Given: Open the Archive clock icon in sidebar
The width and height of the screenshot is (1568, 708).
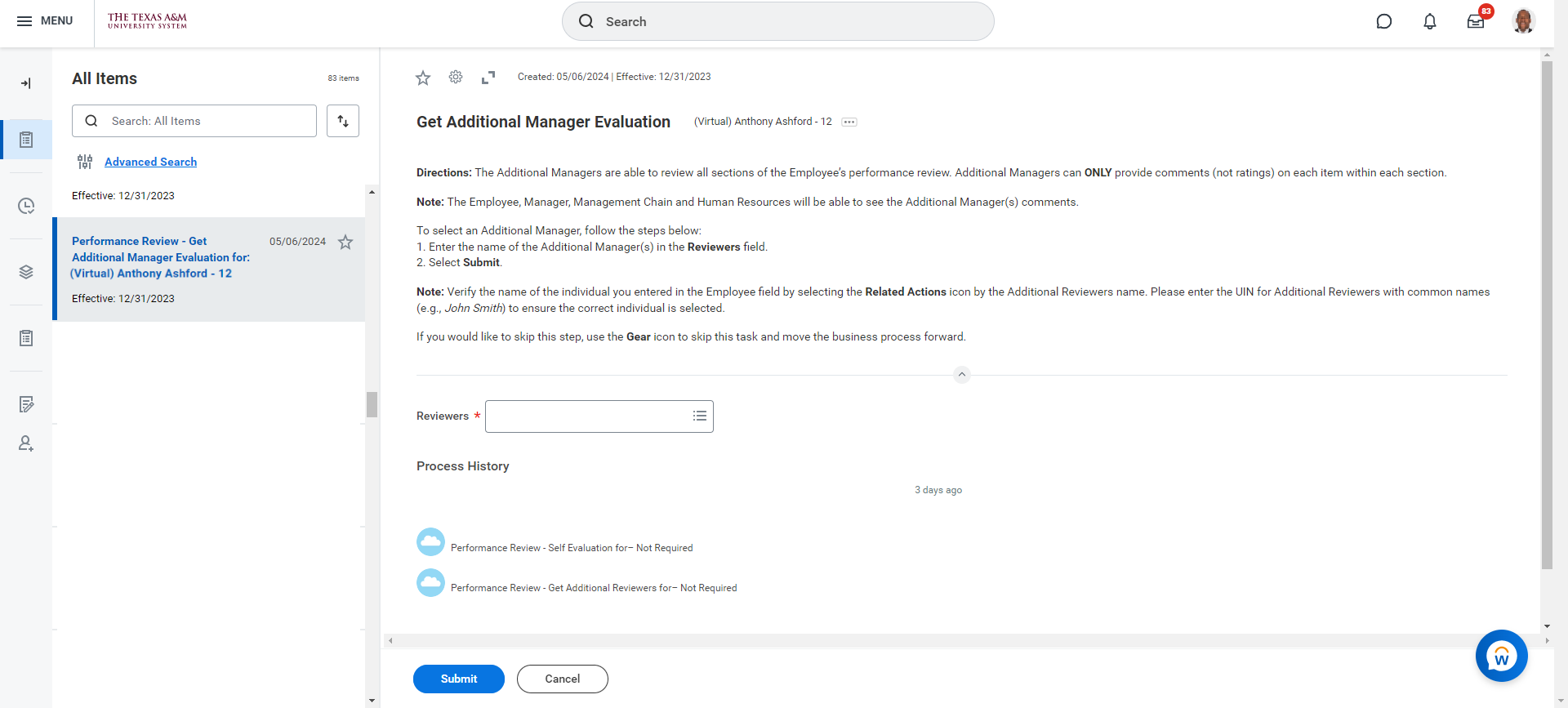Looking at the screenshot, I should tap(26, 206).
